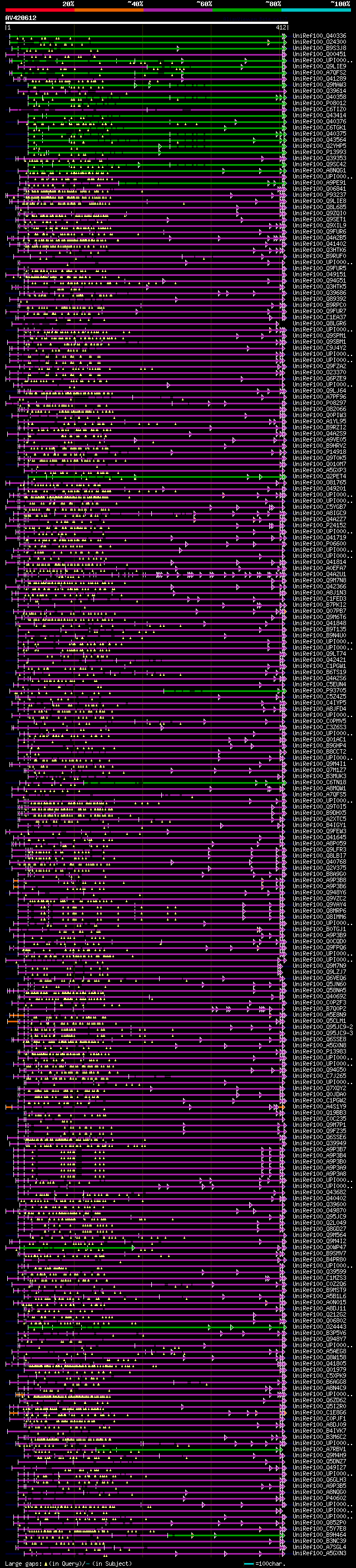This screenshot has width=356, height=1568.
Task: Click the UniRef100_A1YL95 label
Action: (319, 421)
